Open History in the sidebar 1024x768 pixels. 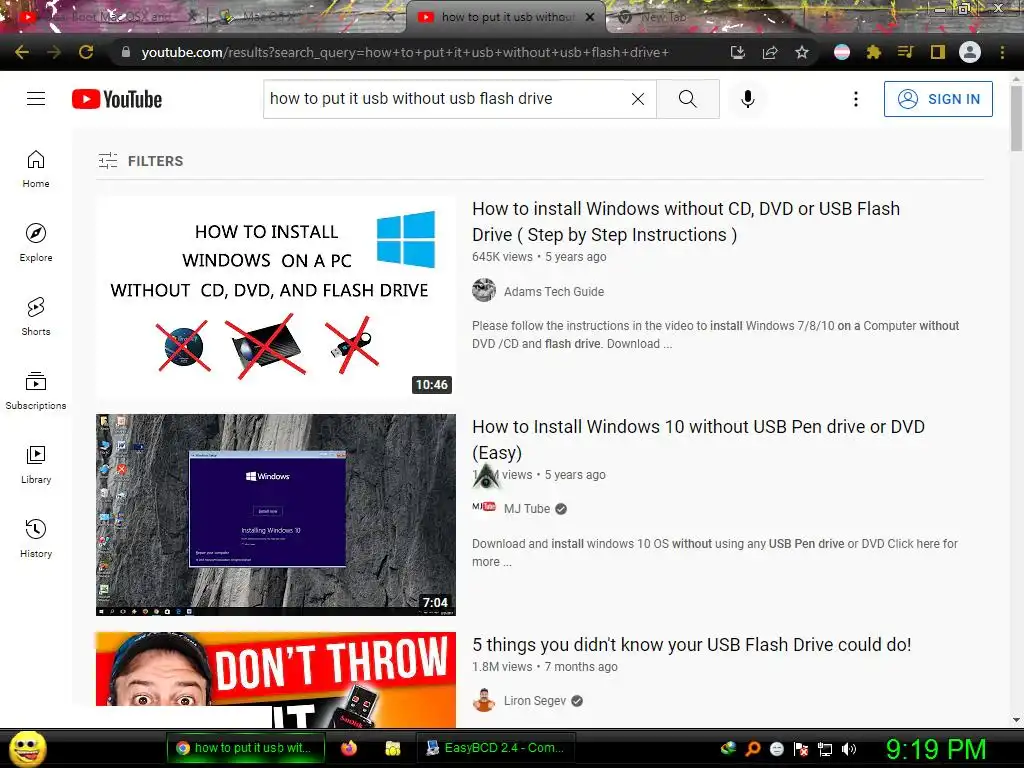point(36,538)
